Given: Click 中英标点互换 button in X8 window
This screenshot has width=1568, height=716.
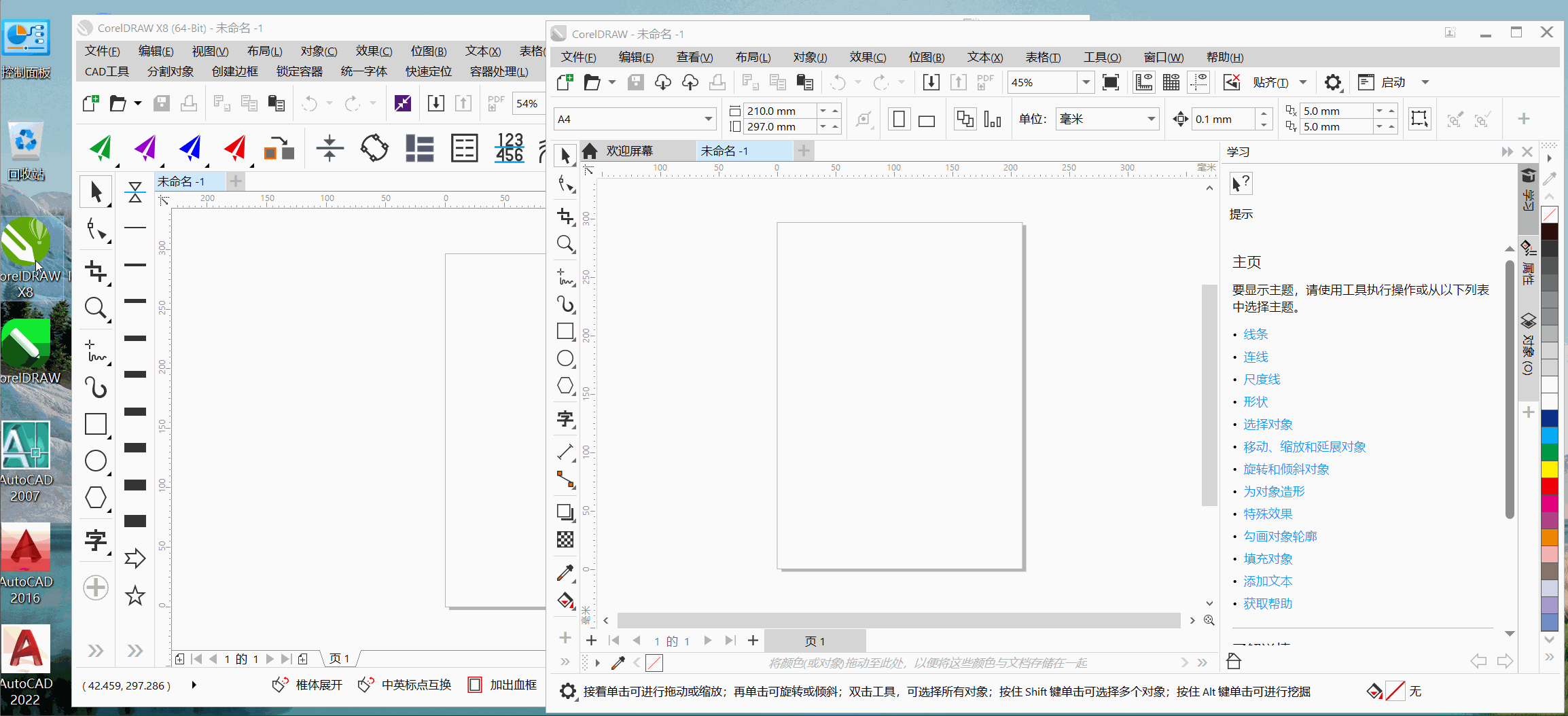Looking at the screenshot, I should [x=405, y=685].
